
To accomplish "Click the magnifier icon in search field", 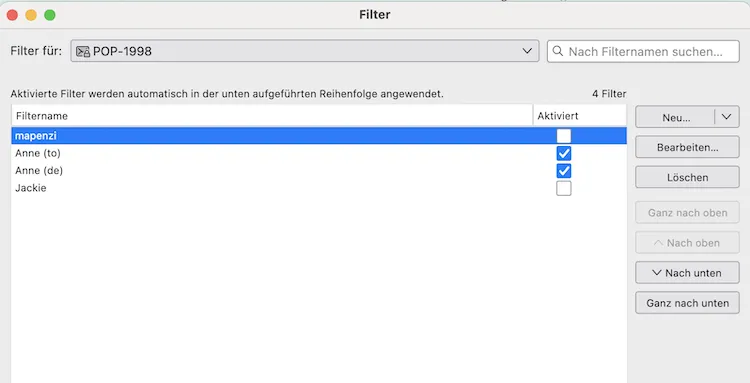I will click(558, 51).
